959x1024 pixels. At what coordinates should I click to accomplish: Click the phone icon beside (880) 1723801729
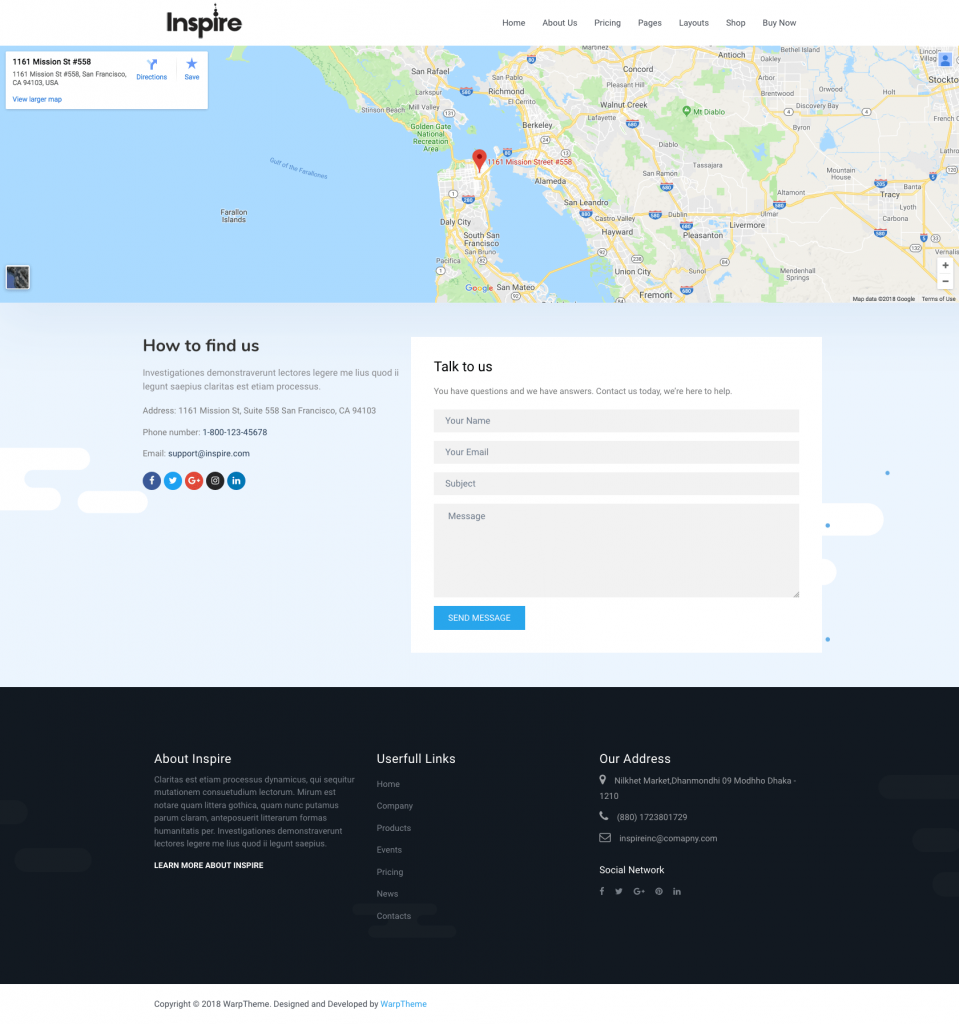click(x=602, y=817)
